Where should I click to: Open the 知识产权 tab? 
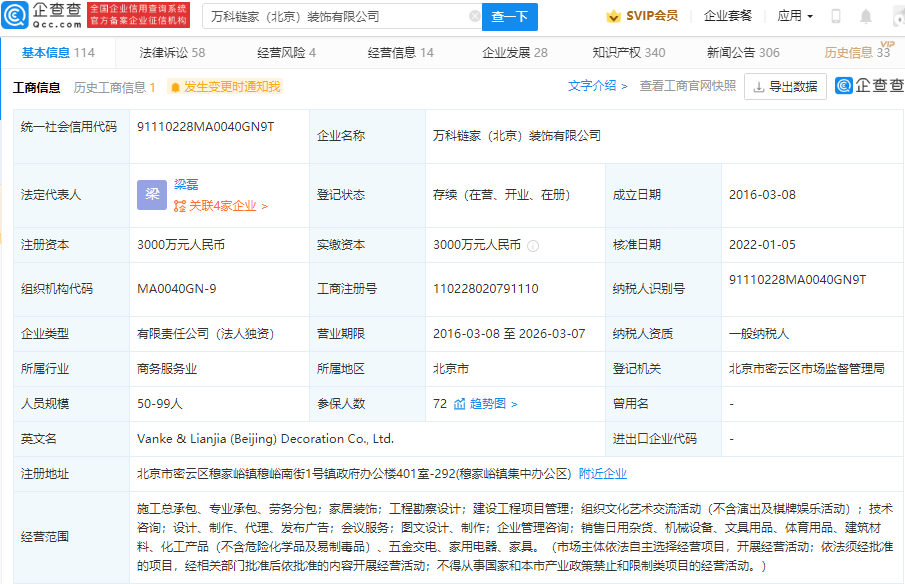[628, 53]
